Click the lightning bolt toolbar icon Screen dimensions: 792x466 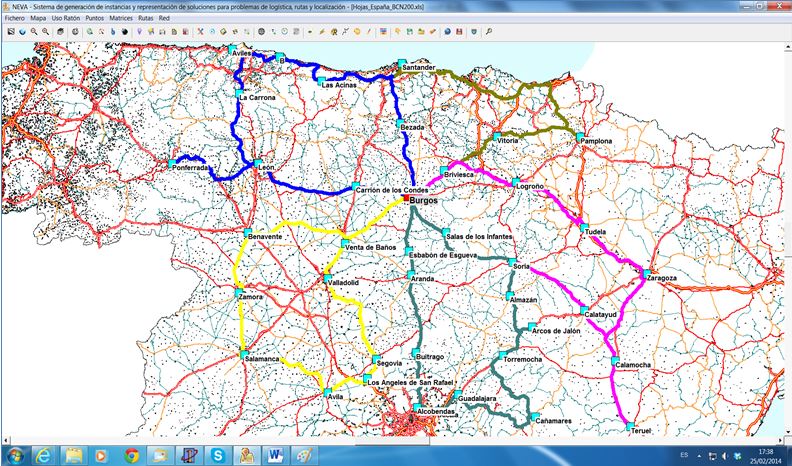[x=322, y=32]
